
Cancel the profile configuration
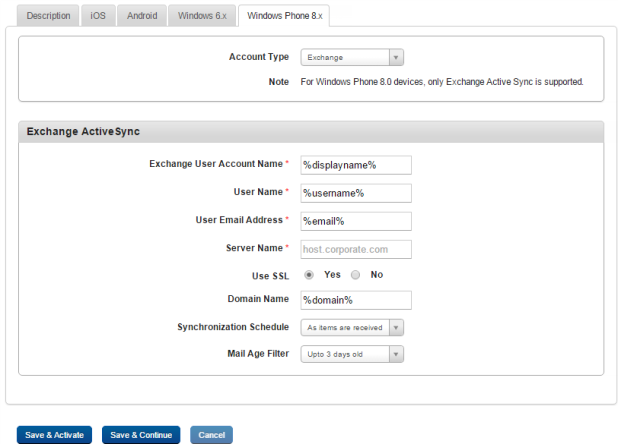[211, 435]
